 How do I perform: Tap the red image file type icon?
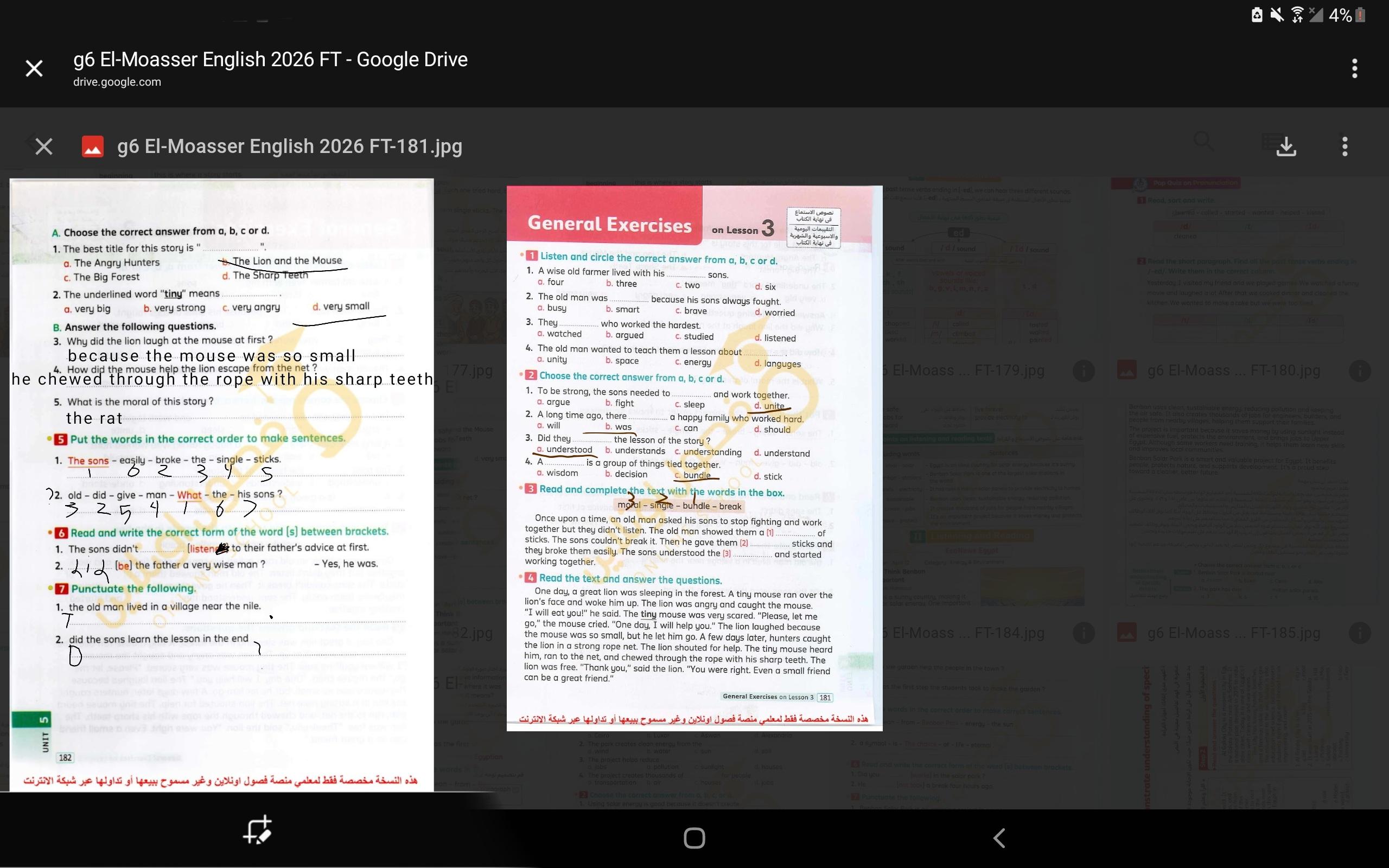point(93,146)
